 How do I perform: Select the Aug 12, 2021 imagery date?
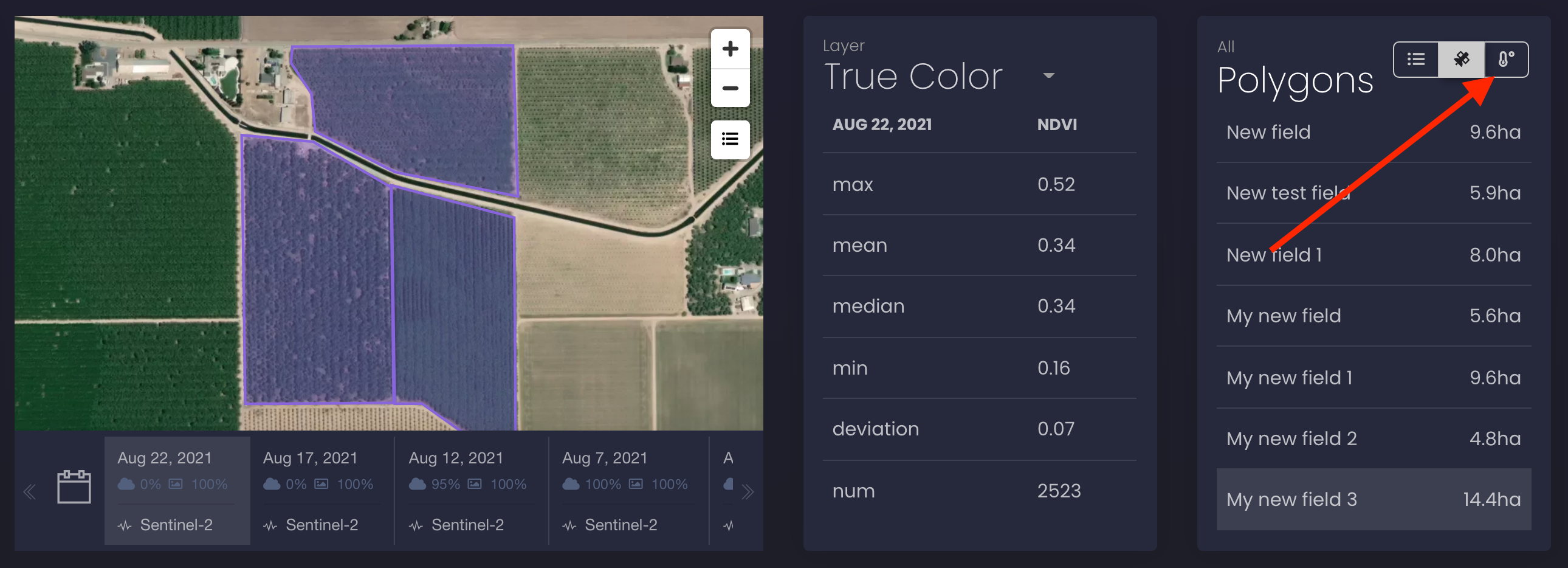click(471, 491)
